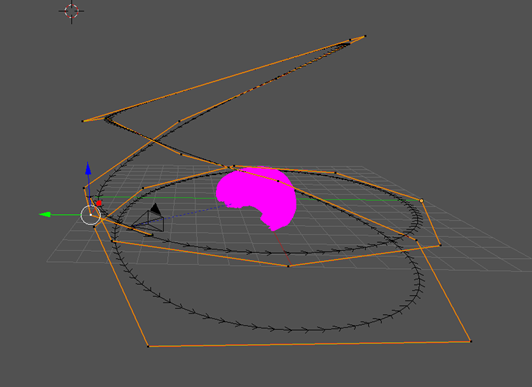Click the camera's black up-direction triangle

click(x=156, y=209)
